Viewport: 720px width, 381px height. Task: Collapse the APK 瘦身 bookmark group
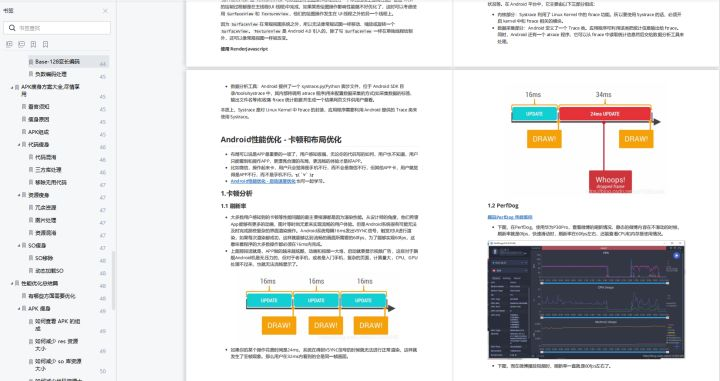tap(19, 308)
